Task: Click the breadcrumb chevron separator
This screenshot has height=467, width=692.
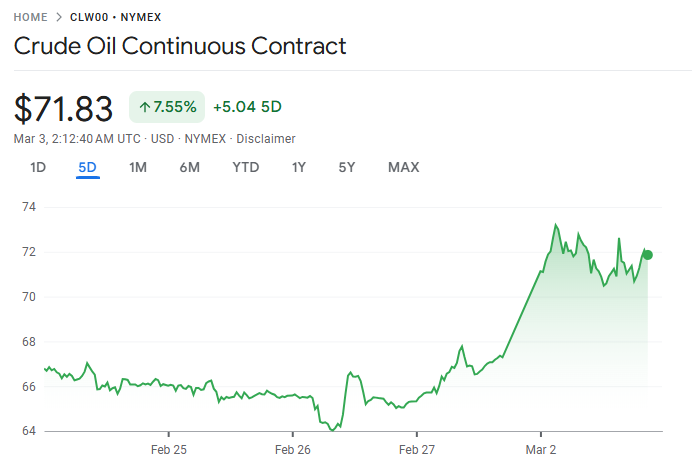Action: point(61,17)
